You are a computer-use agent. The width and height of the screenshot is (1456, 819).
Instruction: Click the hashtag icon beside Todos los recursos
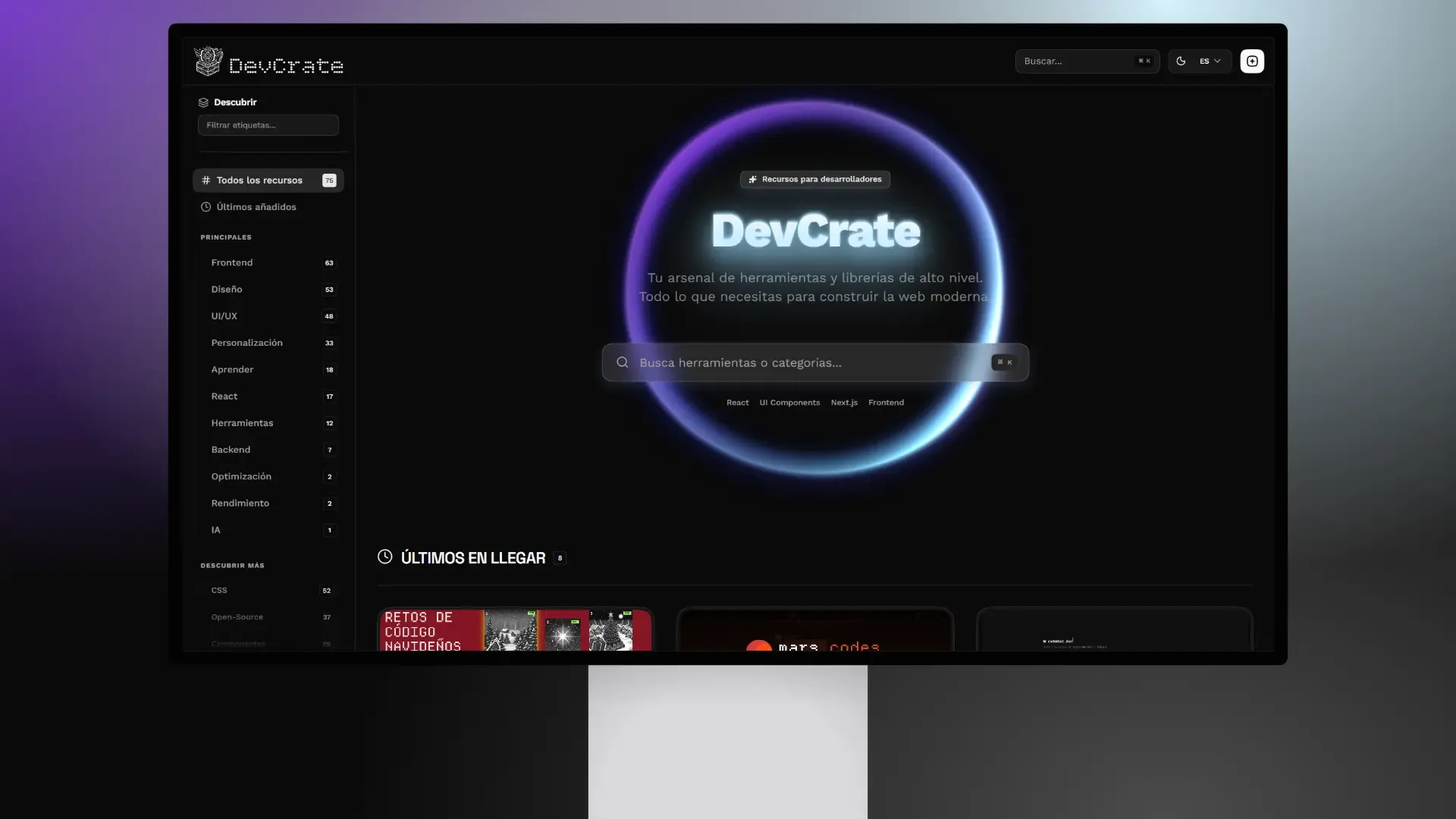[206, 180]
